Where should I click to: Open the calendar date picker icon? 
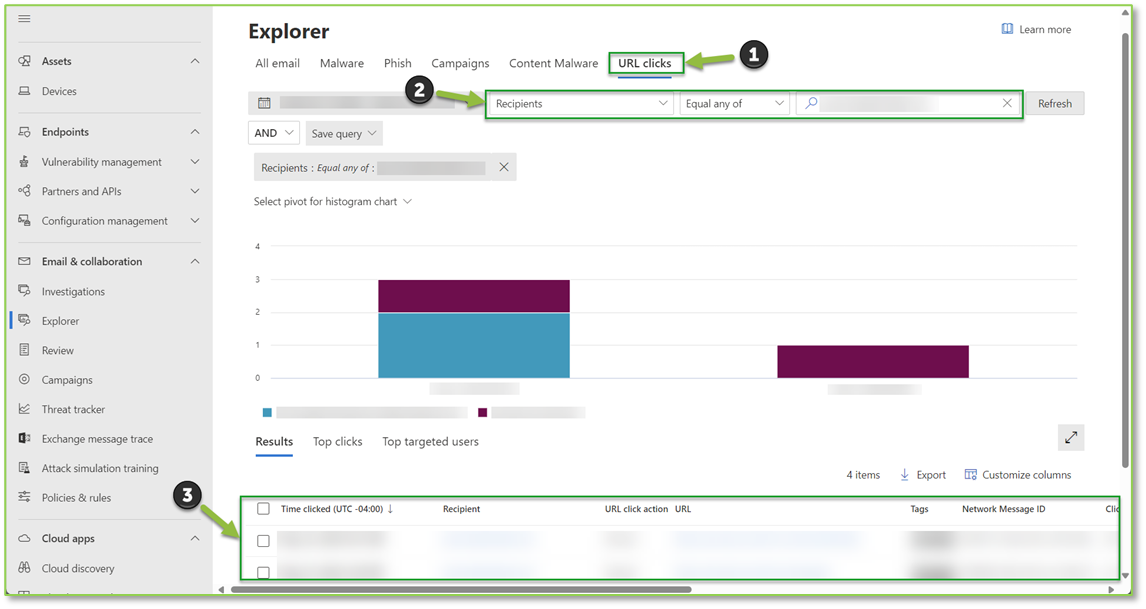click(x=264, y=103)
